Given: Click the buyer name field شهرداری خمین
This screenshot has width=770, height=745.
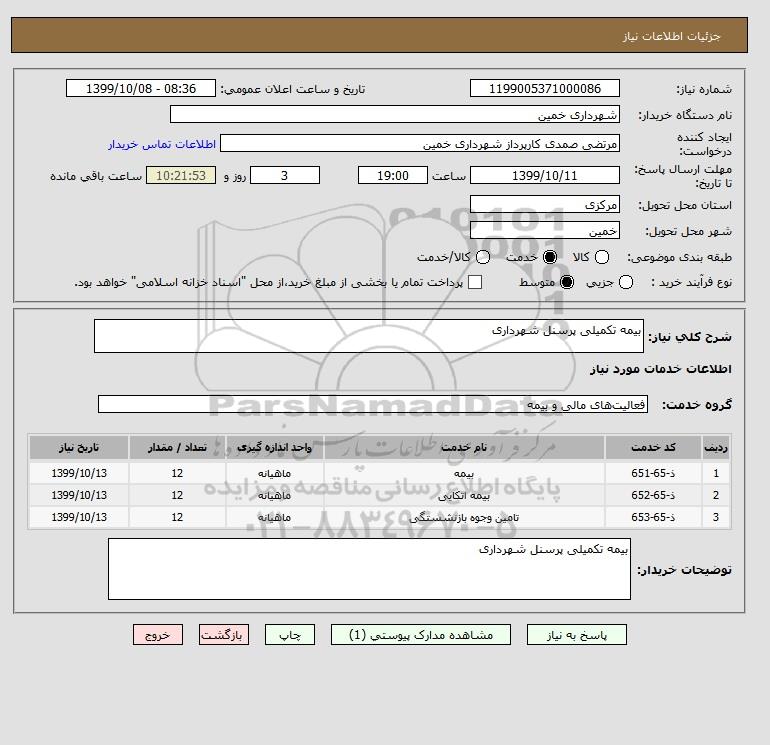Looking at the screenshot, I should (x=395, y=114).
